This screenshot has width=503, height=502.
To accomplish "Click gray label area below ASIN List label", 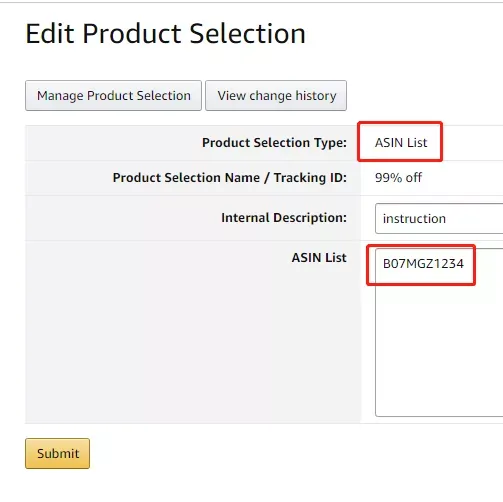I will coord(193,343).
